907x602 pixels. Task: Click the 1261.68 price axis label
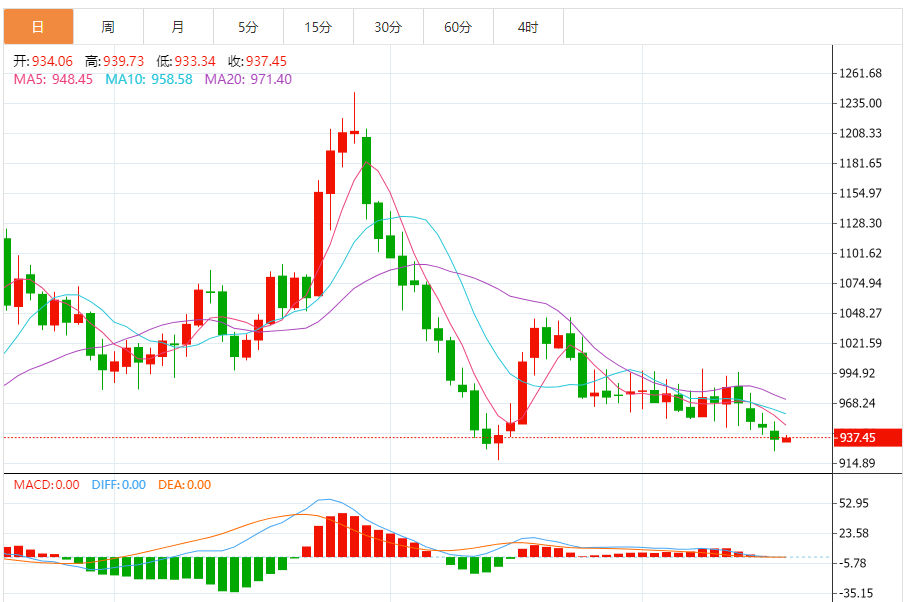860,73
